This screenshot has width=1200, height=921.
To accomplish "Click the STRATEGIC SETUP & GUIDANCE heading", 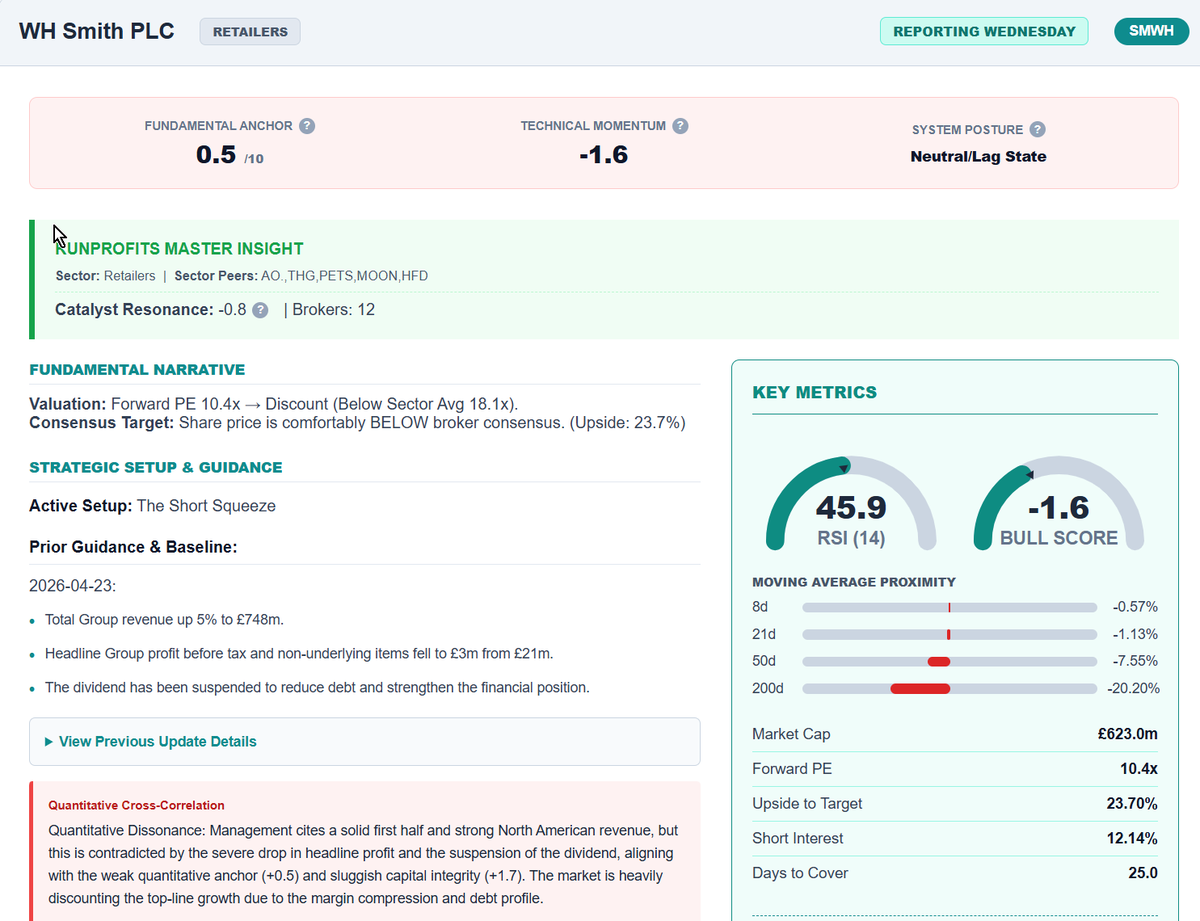I will [156, 467].
